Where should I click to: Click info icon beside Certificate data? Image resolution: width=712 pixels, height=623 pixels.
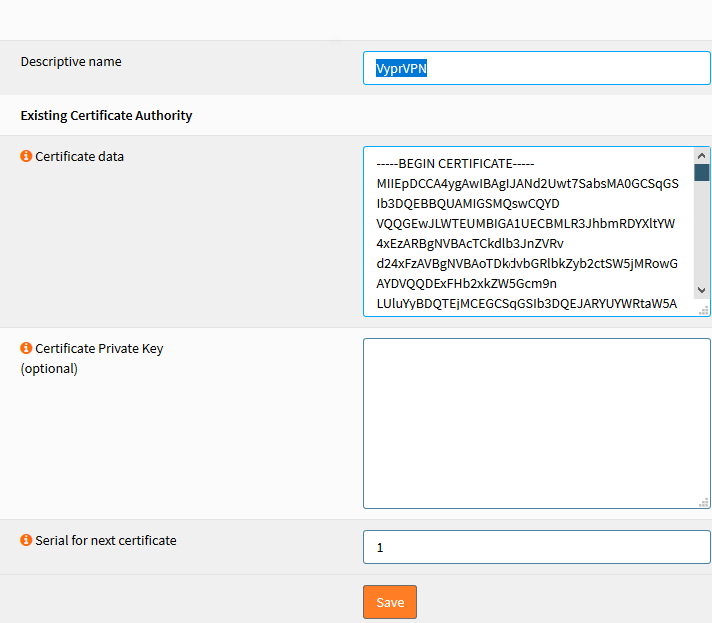pyautogui.click(x=26, y=157)
